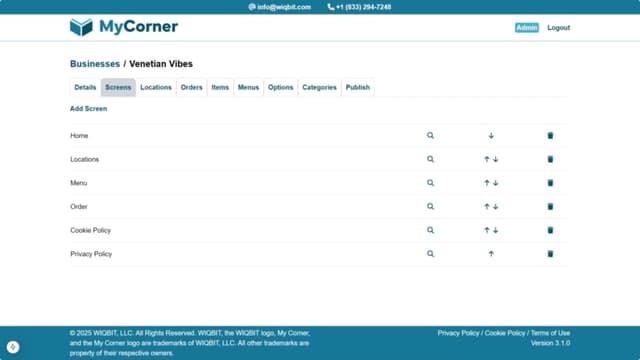This screenshot has width=640, height=360.
Task: Delete the Locations screen with trash icon
Action: click(x=550, y=159)
